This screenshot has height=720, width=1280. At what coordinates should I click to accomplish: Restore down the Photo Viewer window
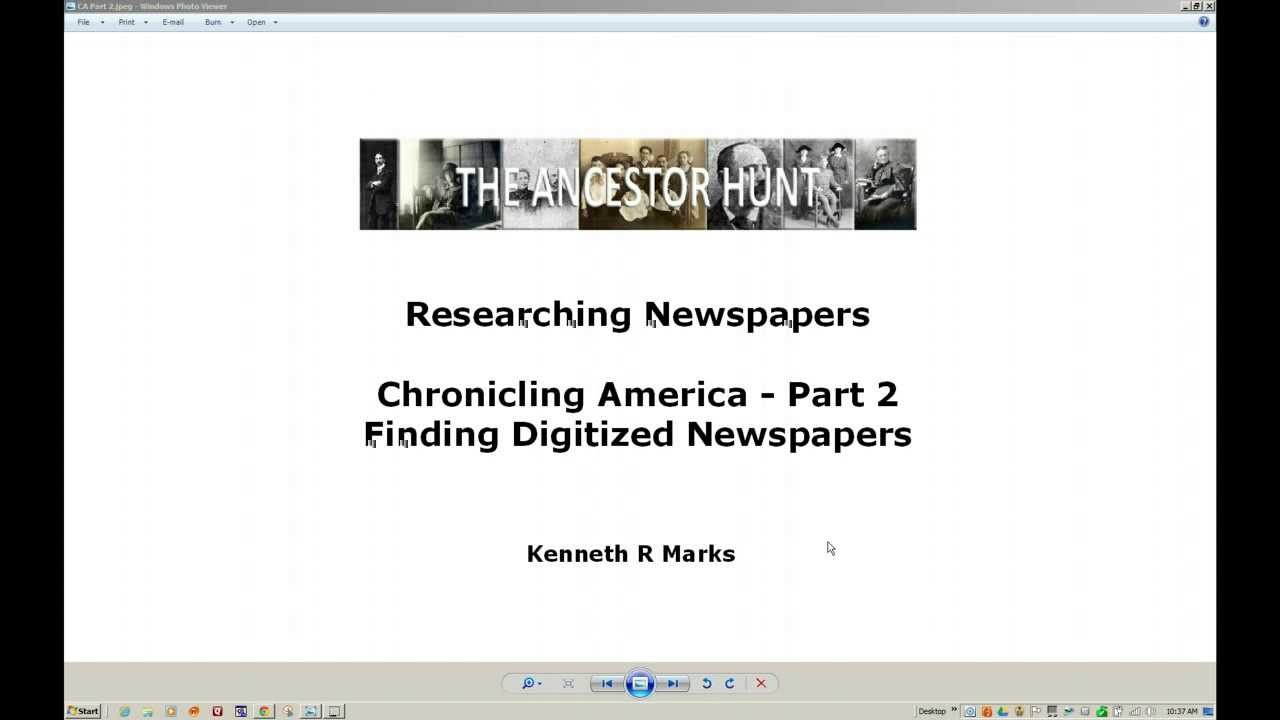(x=1196, y=6)
